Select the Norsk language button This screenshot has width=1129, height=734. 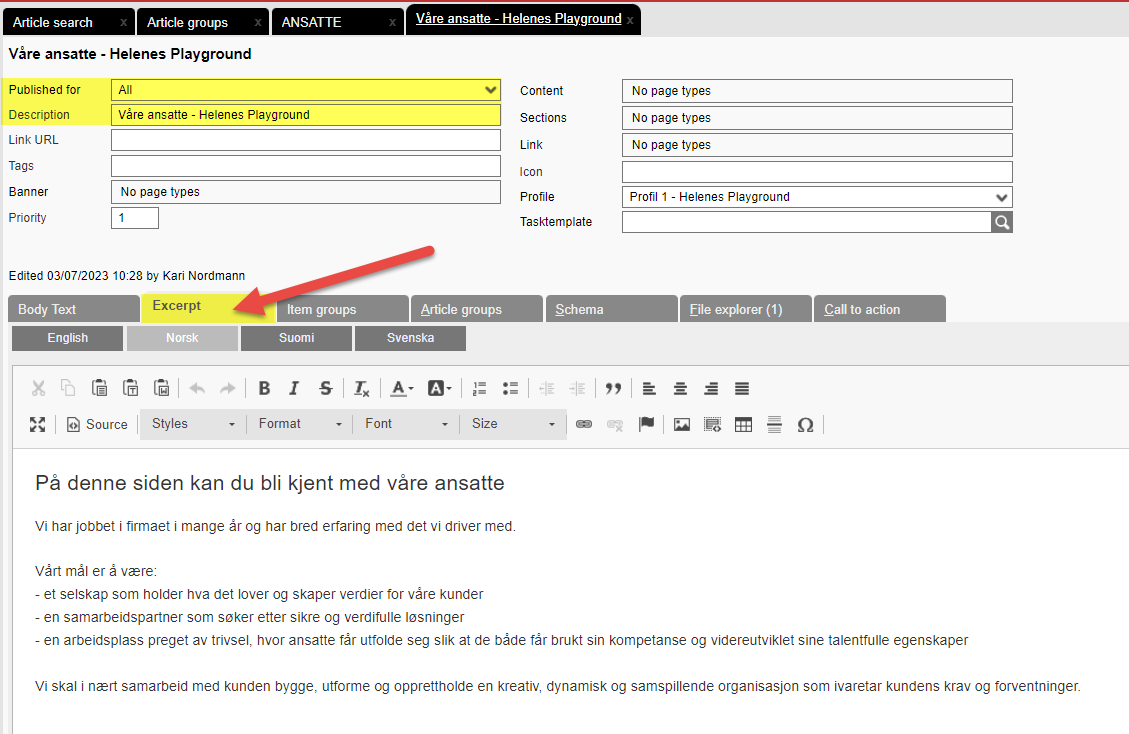(x=182, y=338)
